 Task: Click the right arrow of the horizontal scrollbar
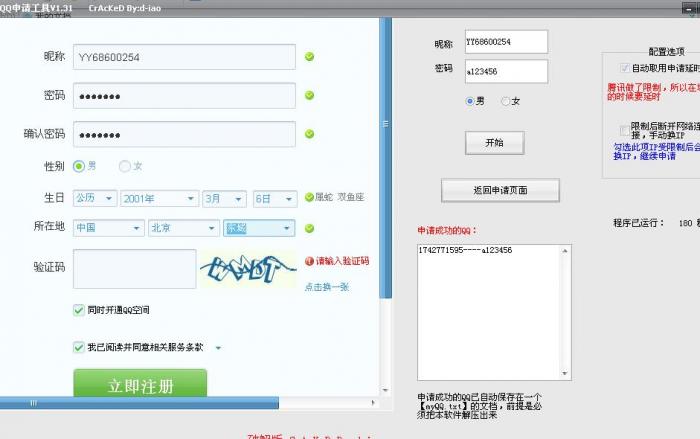[x=373, y=403]
